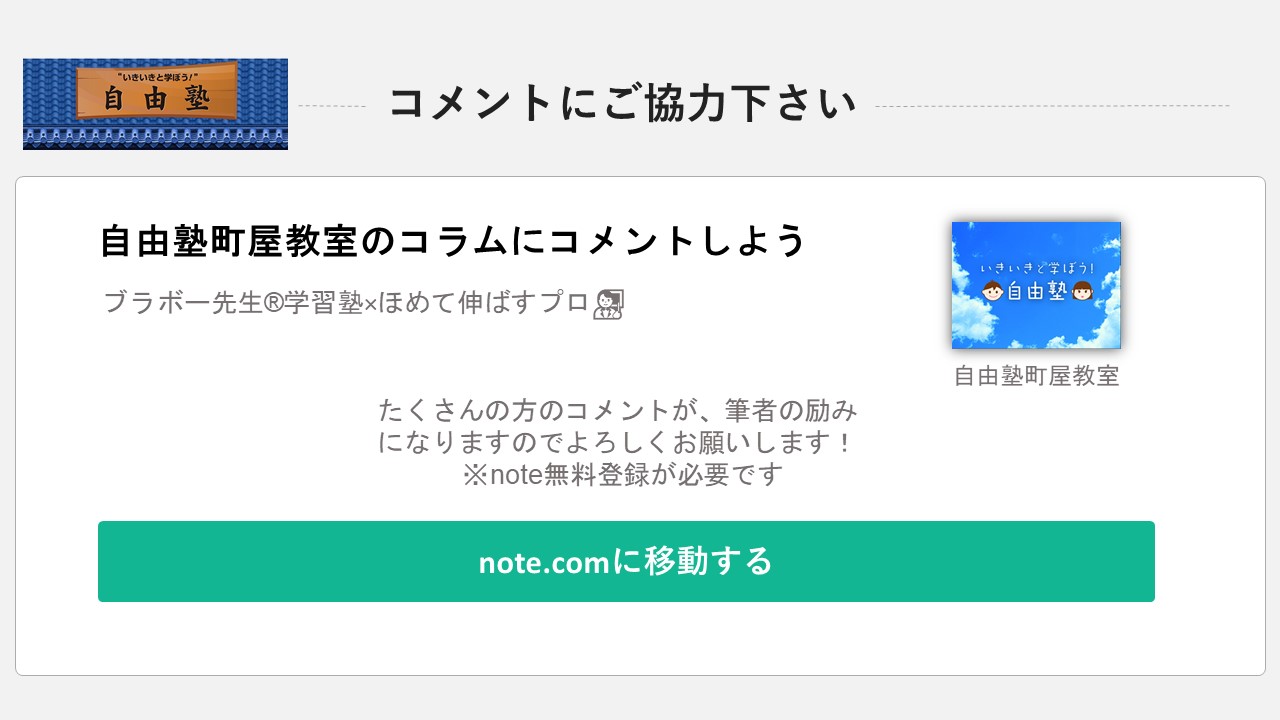Screen dimensions: 1280x720
Task: Open the blue sky 自由塾 thumbnail image
Action: (1036, 285)
